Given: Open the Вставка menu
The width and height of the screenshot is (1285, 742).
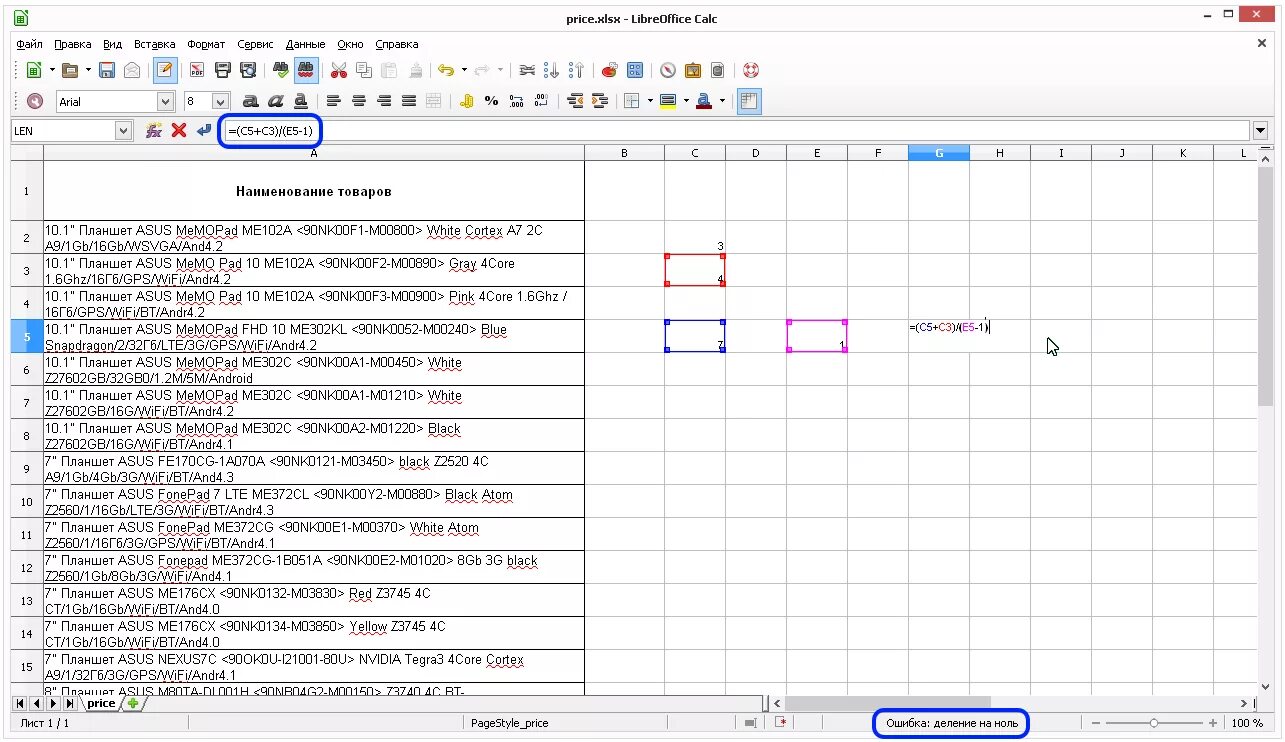Looking at the screenshot, I should coord(154,44).
